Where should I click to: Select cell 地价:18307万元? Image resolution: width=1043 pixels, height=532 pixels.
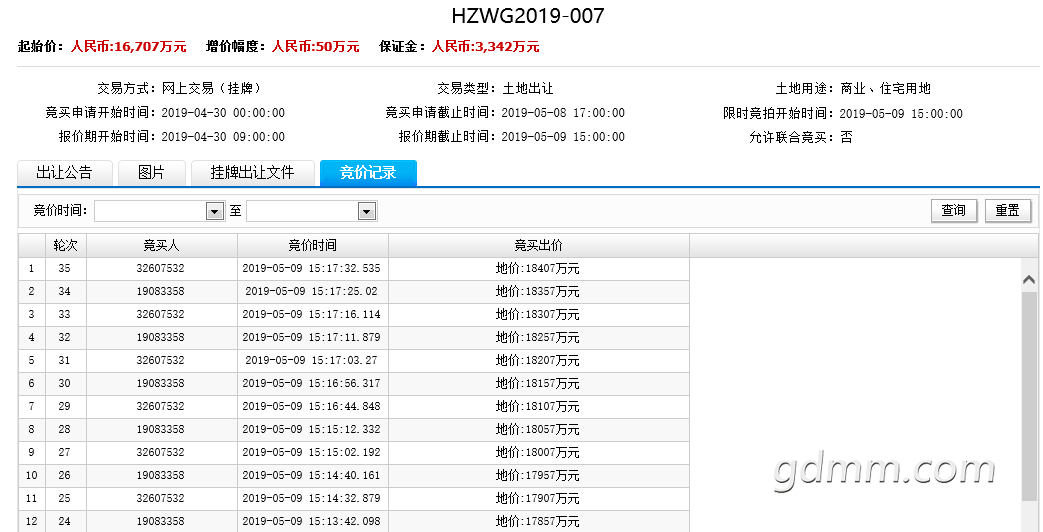coord(537,315)
